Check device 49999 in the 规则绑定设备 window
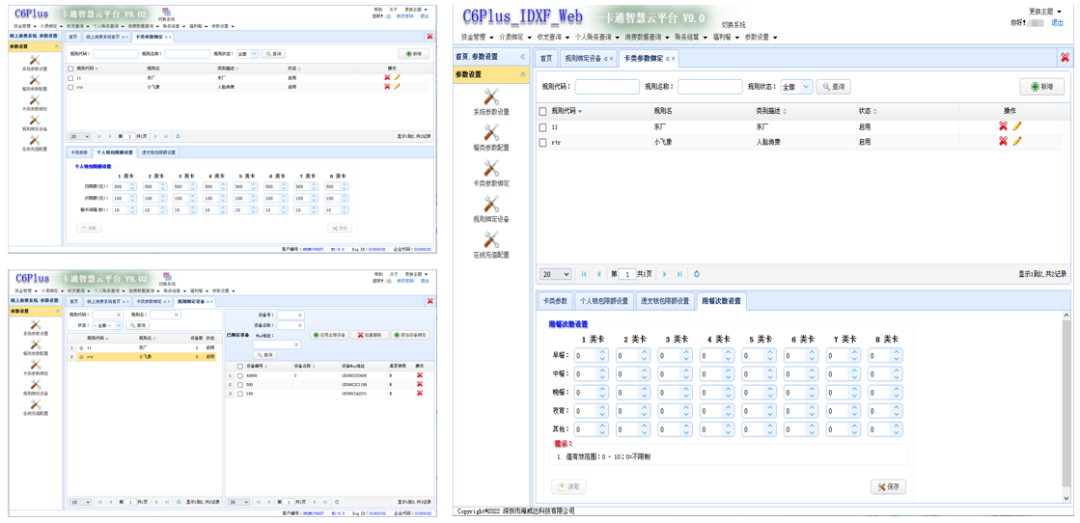Image resolution: width=1080 pixels, height=523 pixels. [240, 376]
